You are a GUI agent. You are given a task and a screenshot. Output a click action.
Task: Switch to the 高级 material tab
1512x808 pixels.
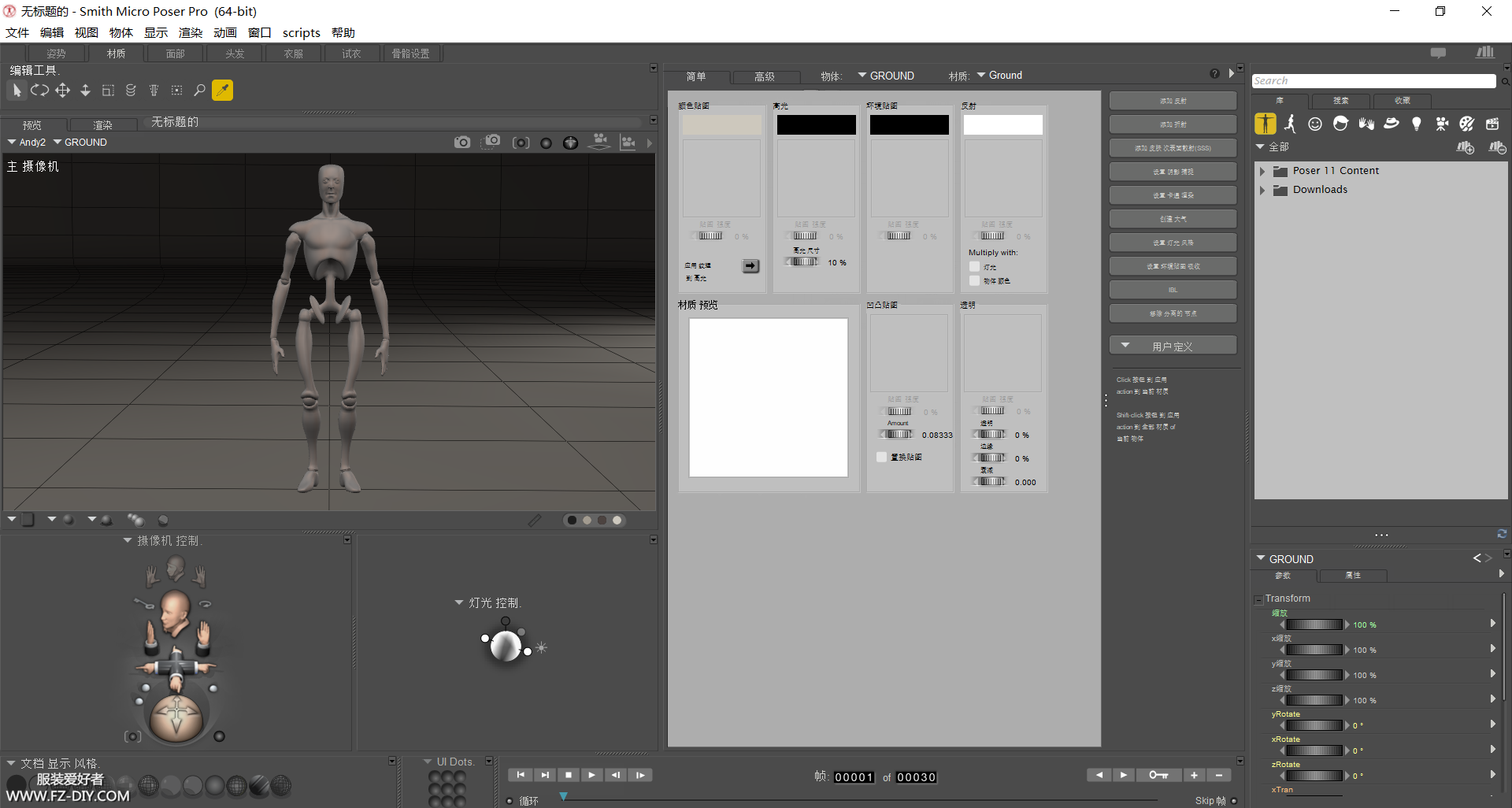pos(764,76)
